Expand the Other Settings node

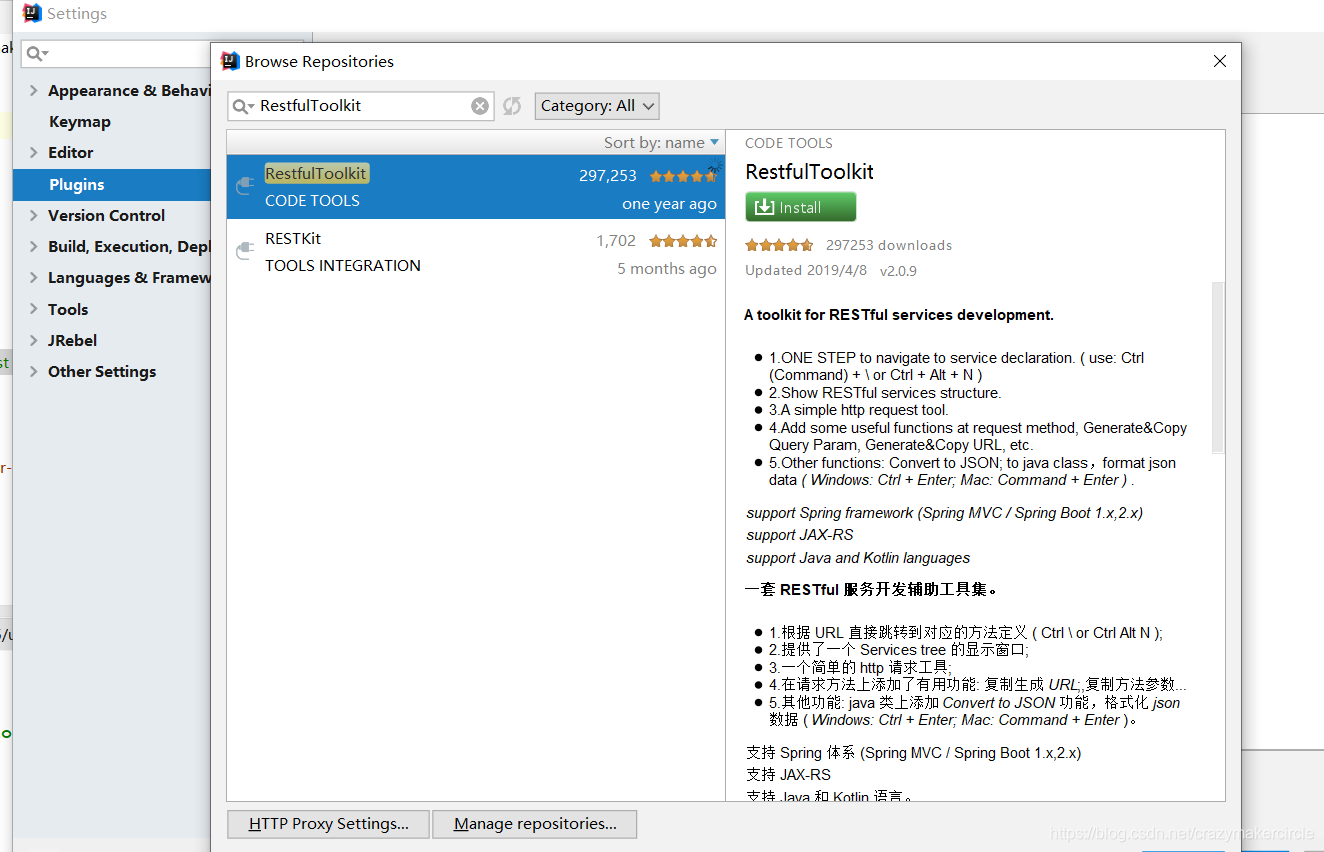pos(33,371)
